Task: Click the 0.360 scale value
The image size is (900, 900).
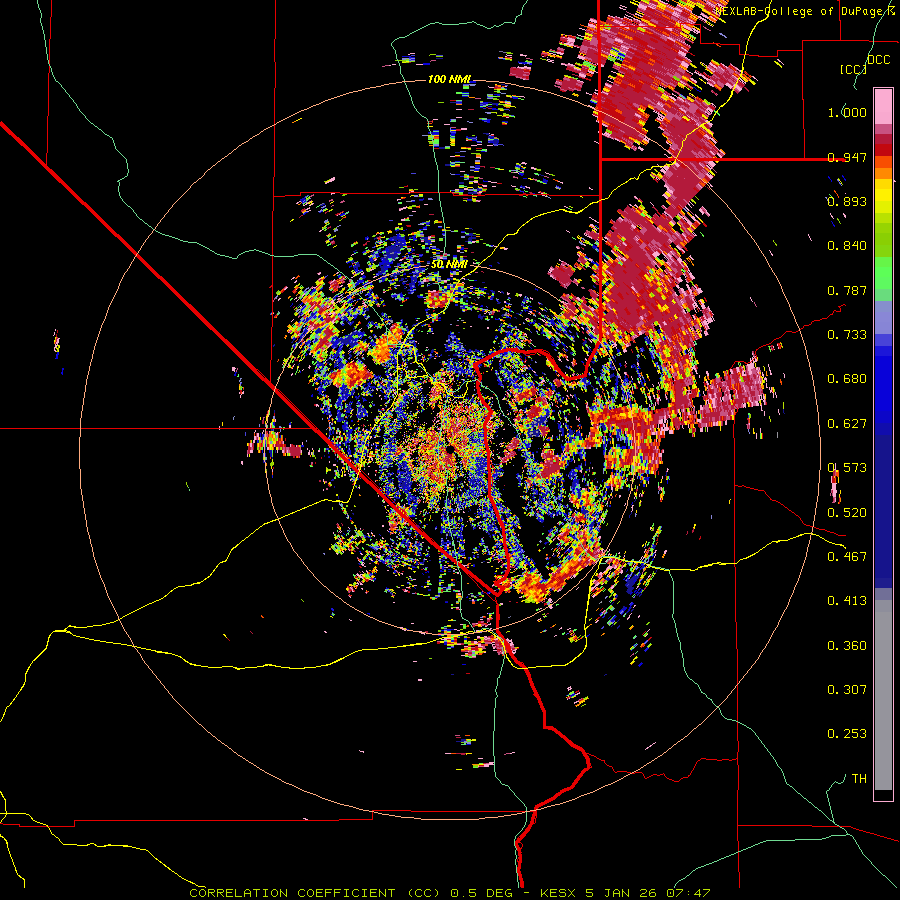Action: pyautogui.click(x=847, y=646)
